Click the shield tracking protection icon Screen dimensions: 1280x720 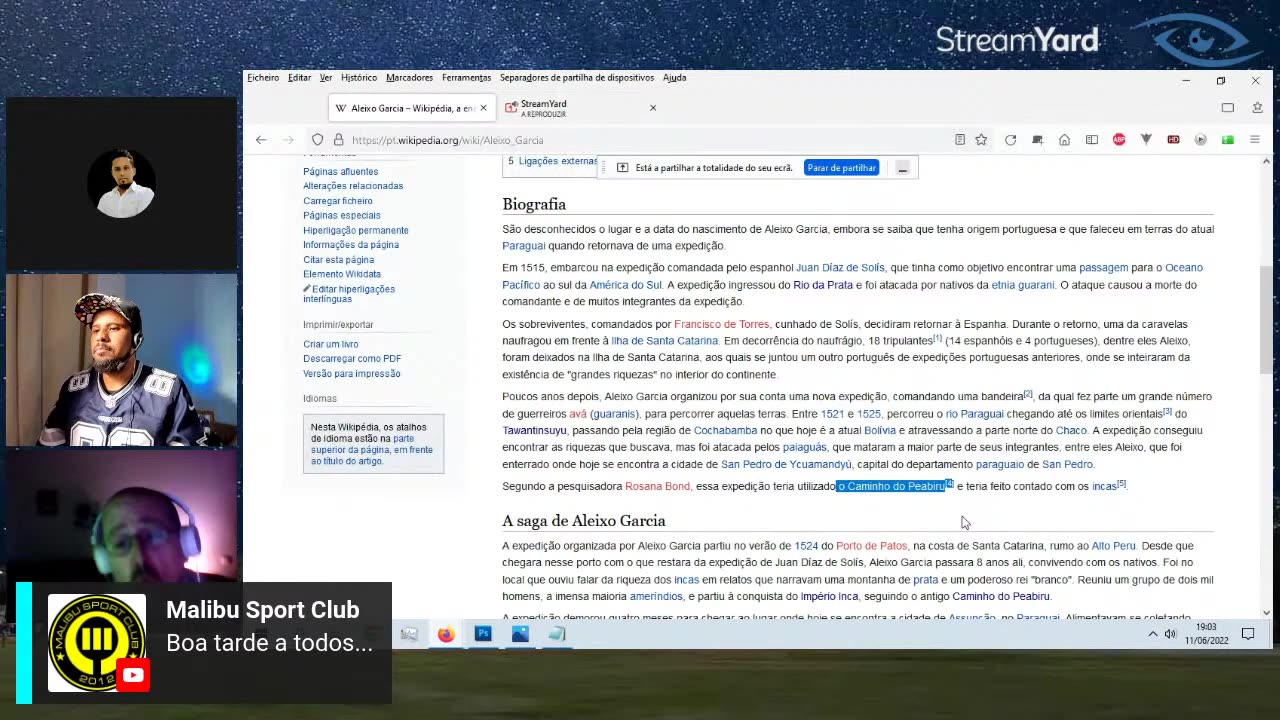click(317, 140)
